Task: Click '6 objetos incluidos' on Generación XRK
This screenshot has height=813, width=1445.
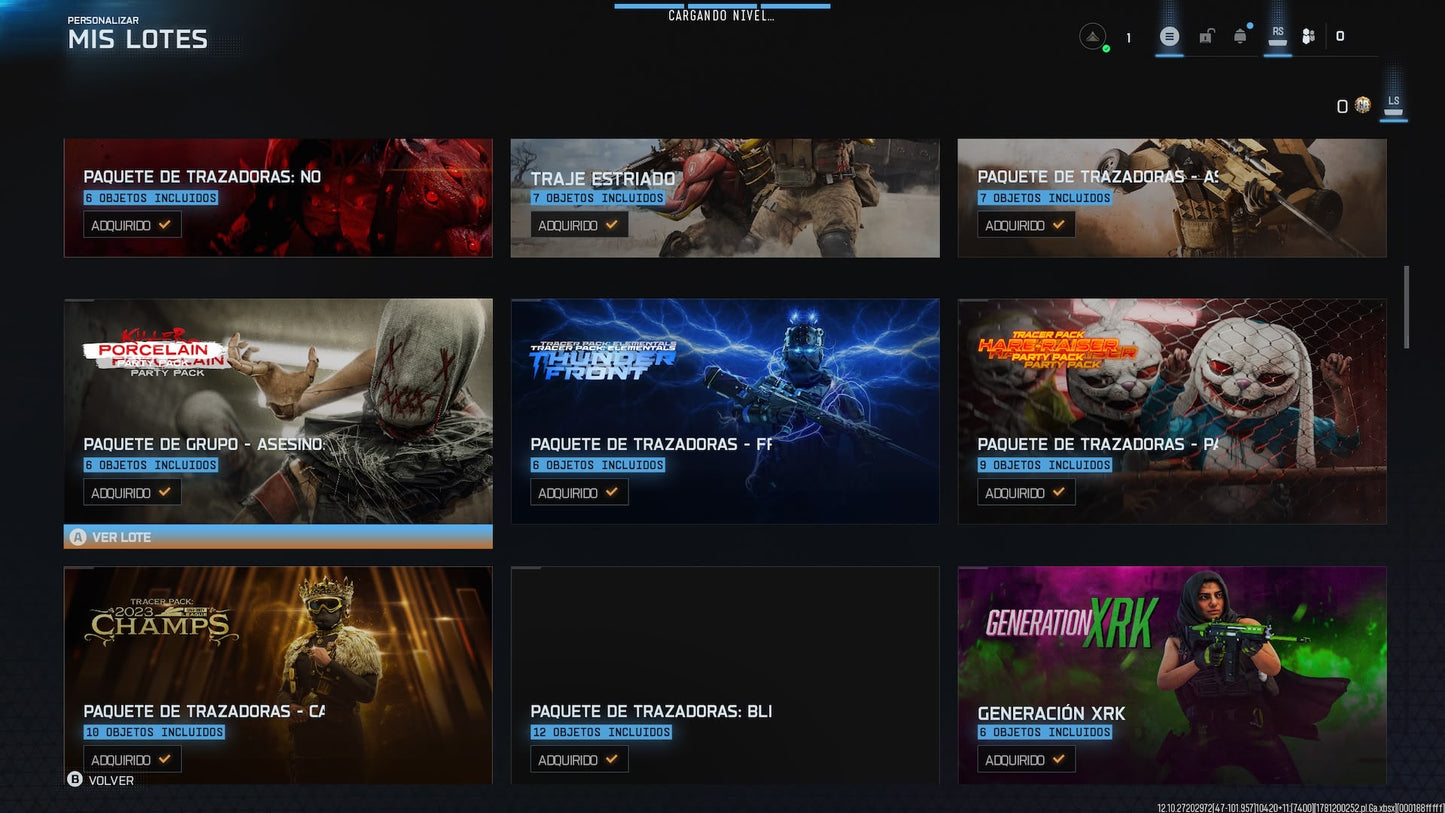Action: tap(1045, 732)
